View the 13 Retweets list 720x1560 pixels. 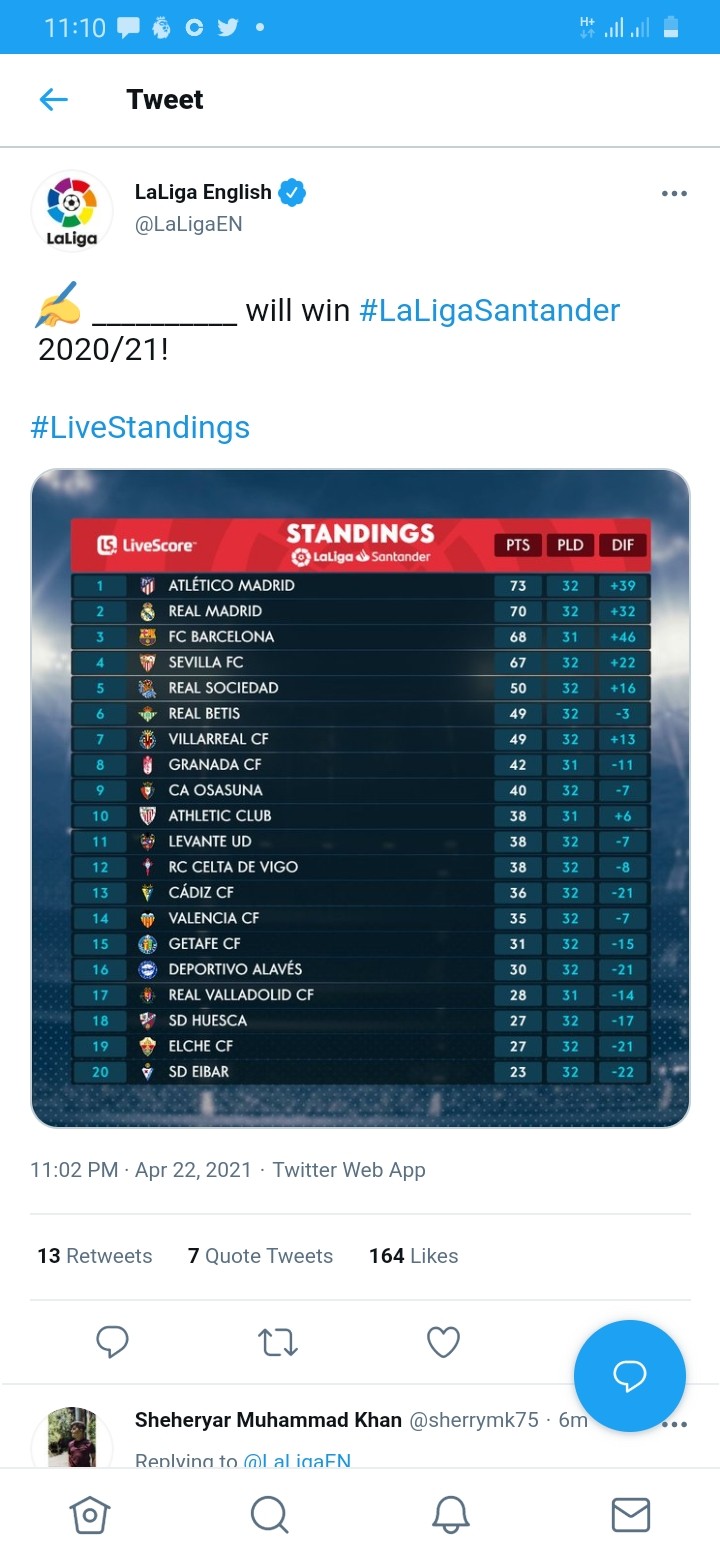pos(95,1256)
